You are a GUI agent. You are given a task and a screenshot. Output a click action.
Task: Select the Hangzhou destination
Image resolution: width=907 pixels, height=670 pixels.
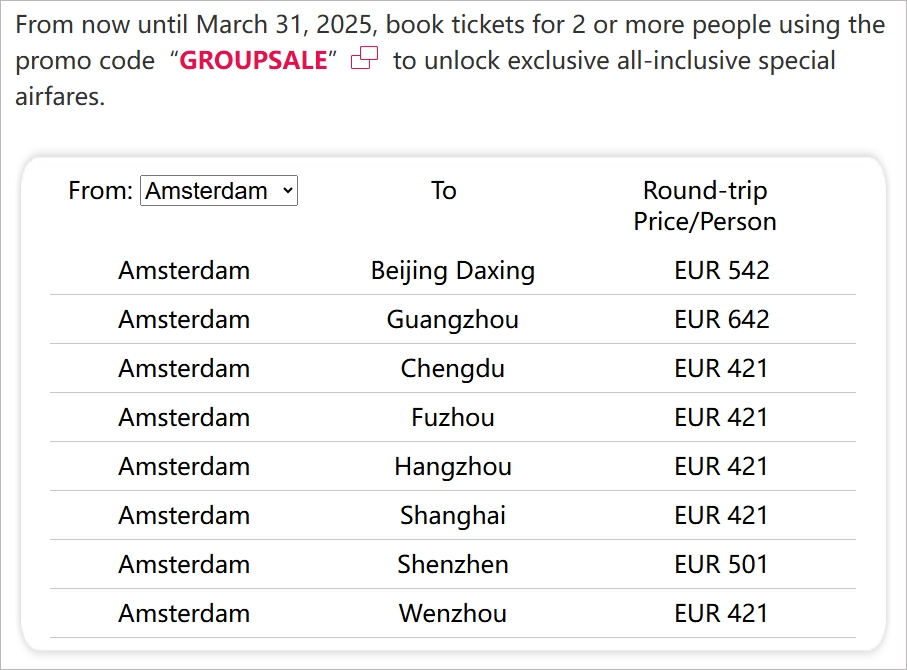[453, 466]
